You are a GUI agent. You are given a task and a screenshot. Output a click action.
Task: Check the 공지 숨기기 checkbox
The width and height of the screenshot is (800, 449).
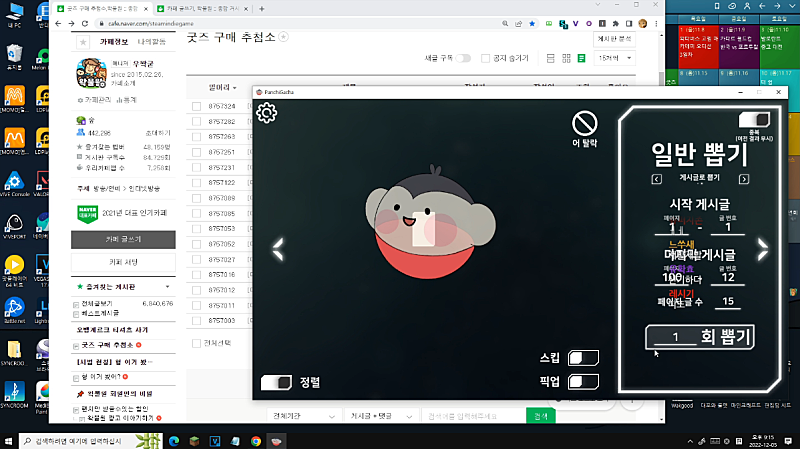(x=486, y=58)
